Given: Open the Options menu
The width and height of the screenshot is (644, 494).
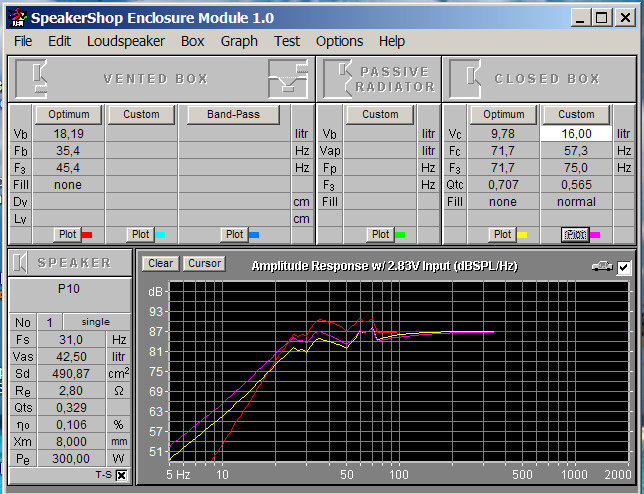Looking at the screenshot, I should click(x=339, y=41).
